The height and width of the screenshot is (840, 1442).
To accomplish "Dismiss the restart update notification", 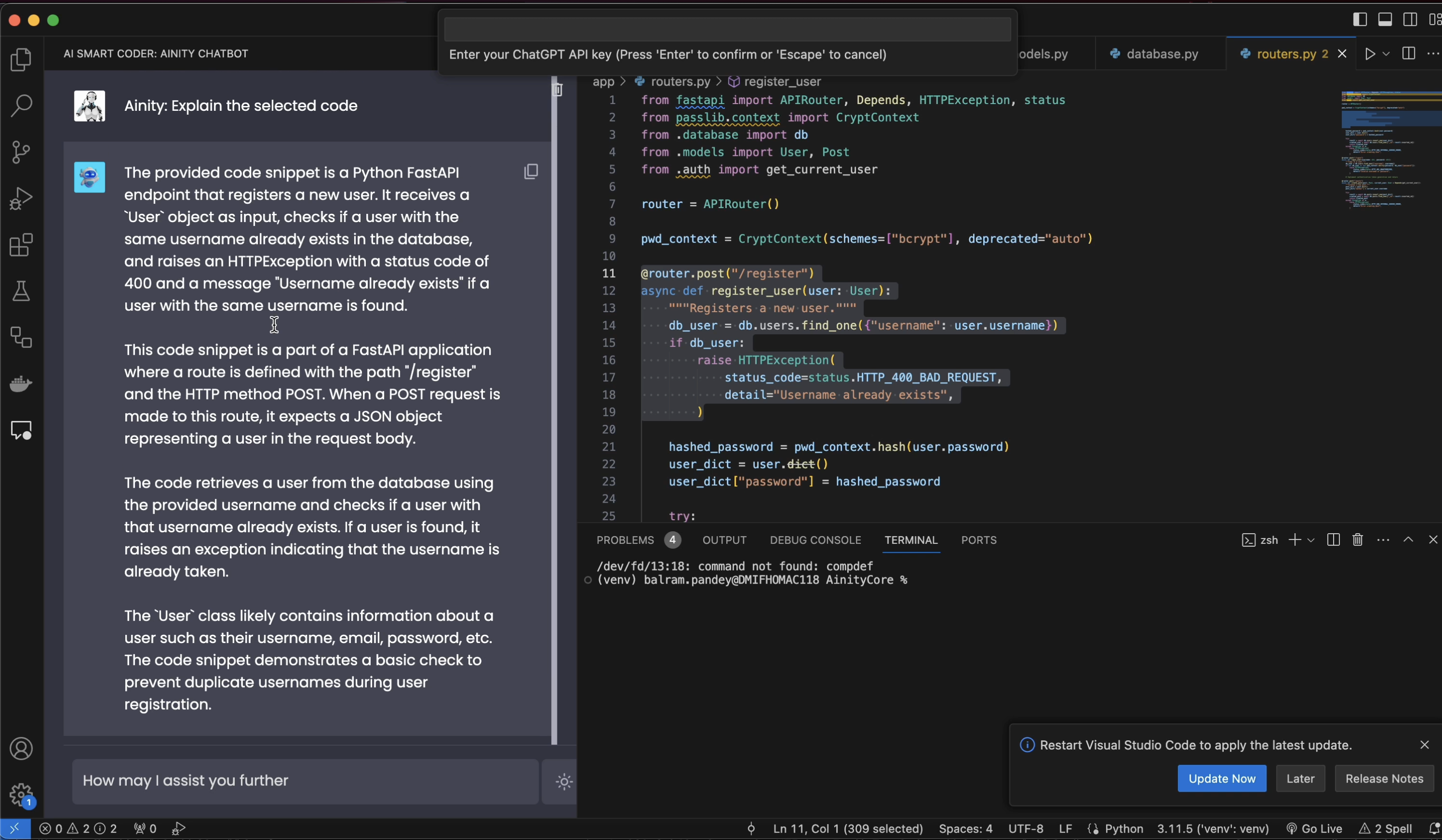I will (1425, 745).
